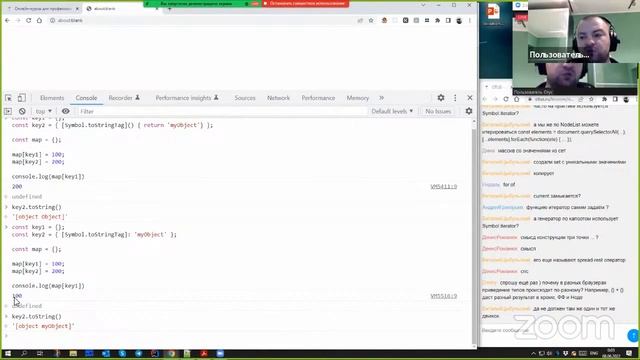Screen dimensions: 640x360
Task: Open the Chrome three-dot menu
Action: coord(470,20)
